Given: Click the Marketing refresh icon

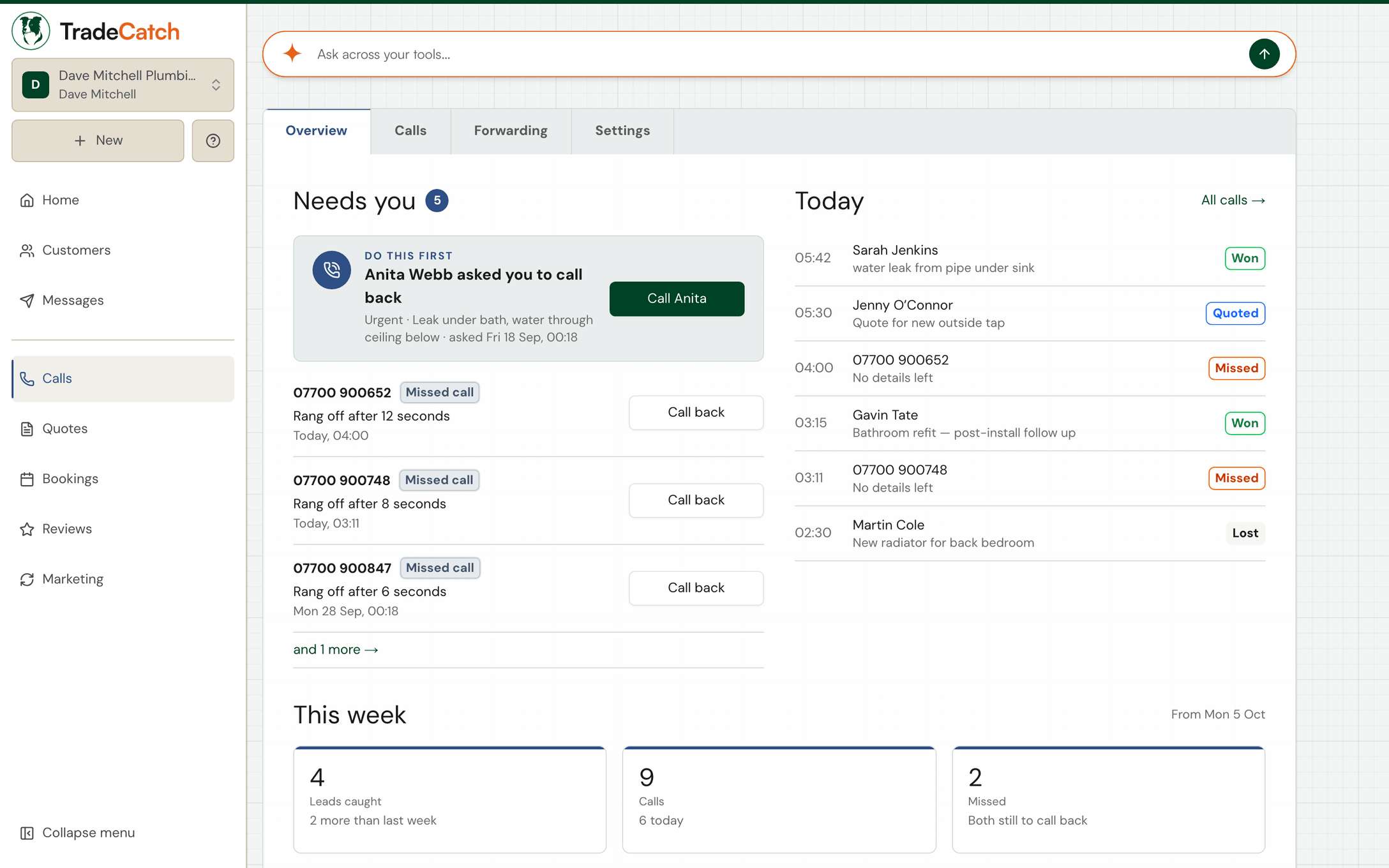Looking at the screenshot, I should 27,580.
